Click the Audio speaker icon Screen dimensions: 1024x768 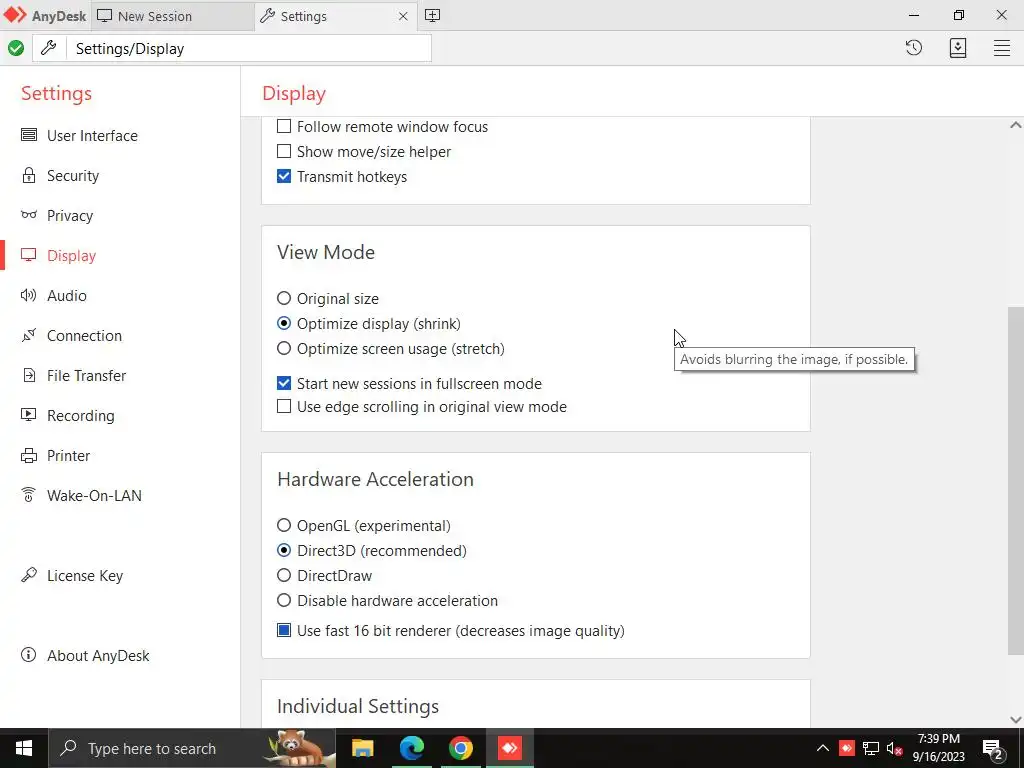coord(29,295)
